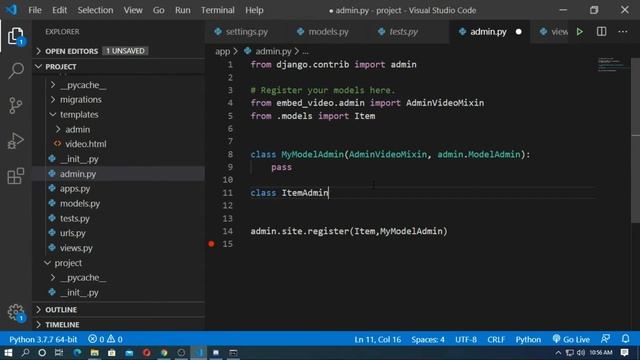Open the Extensions view
Screen dimensions: 640x360
pos(16,176)
